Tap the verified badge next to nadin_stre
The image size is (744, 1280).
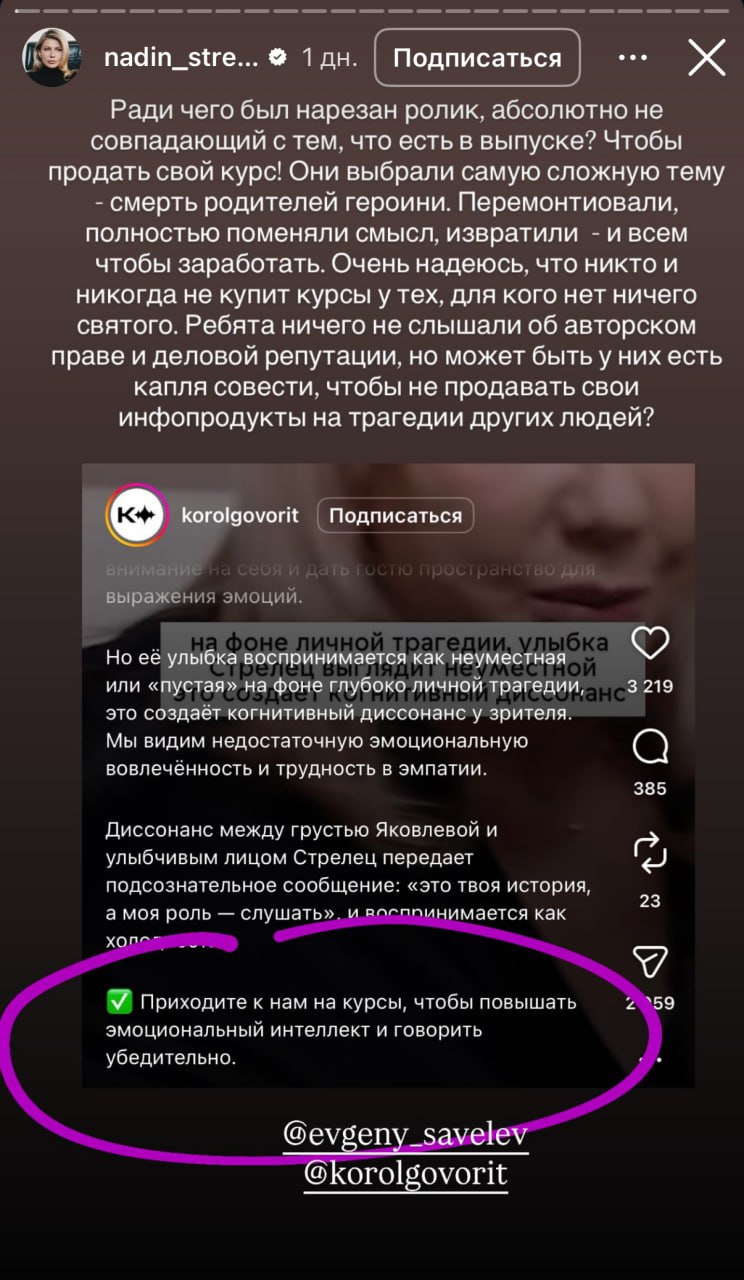click(x=280, y=59)
